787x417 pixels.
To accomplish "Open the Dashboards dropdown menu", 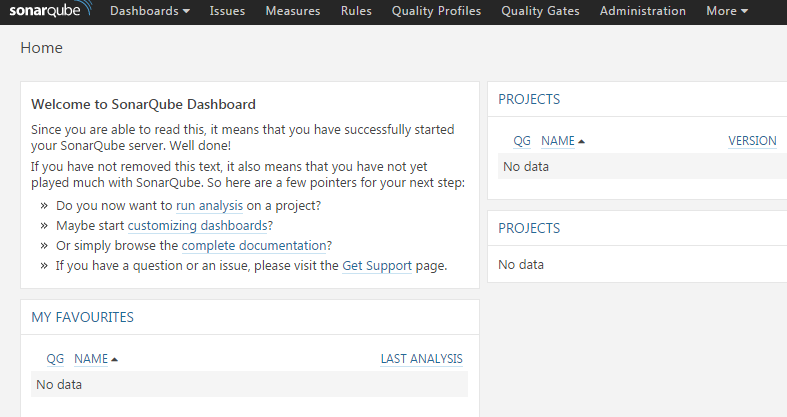I will [150, 11].
